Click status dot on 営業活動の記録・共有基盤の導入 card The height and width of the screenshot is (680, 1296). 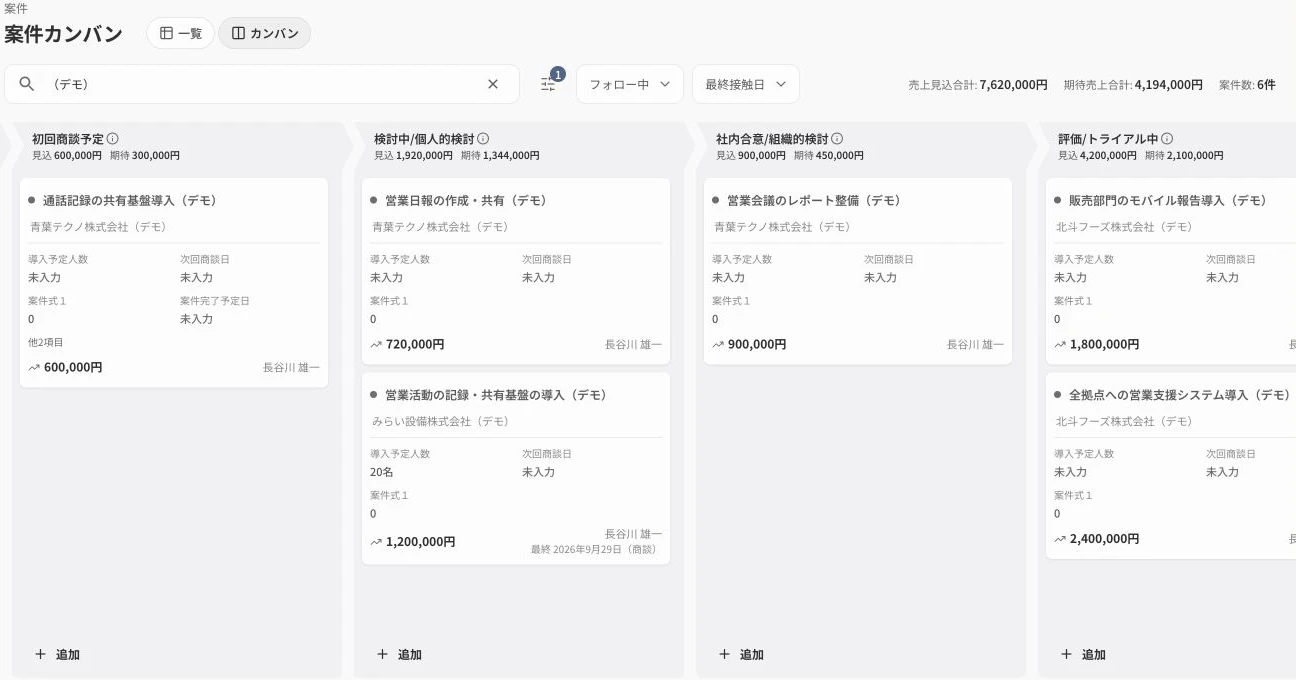[x=374, y=395]
